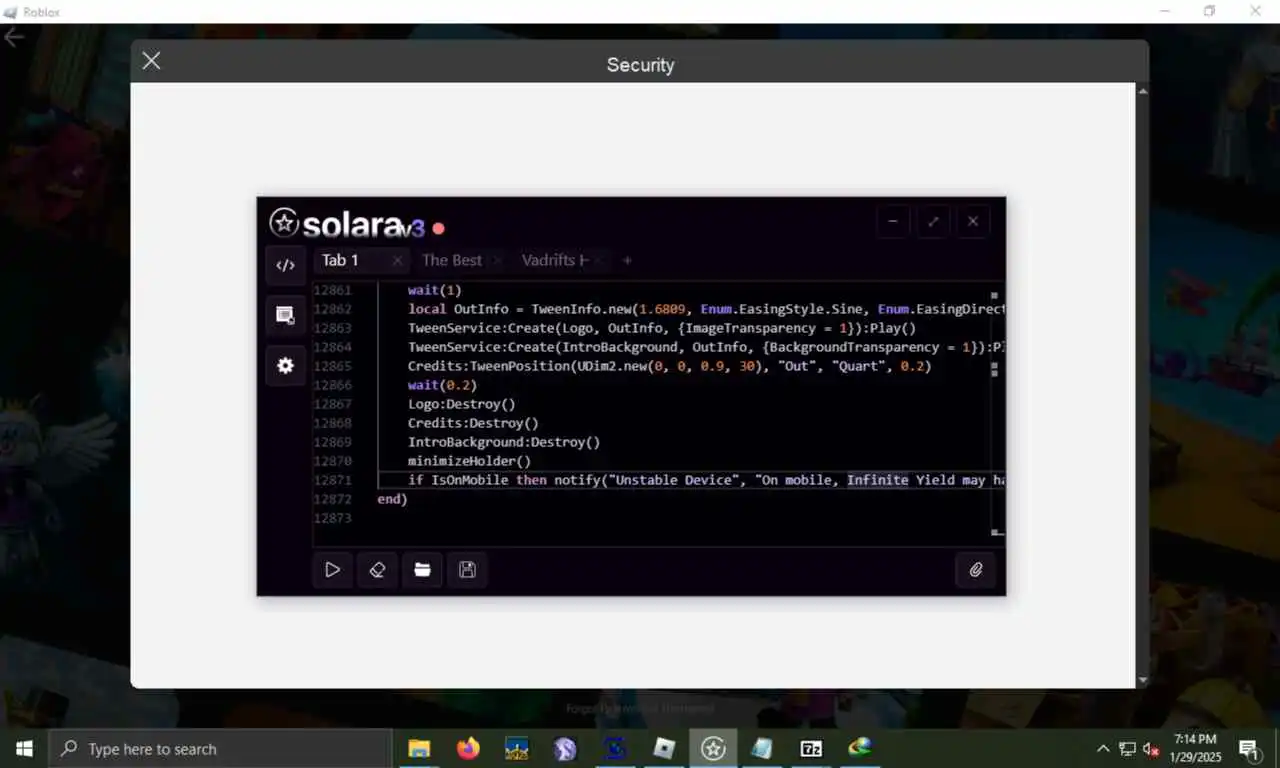Click code line IntroBackground:Destroy()

point(504,442)
